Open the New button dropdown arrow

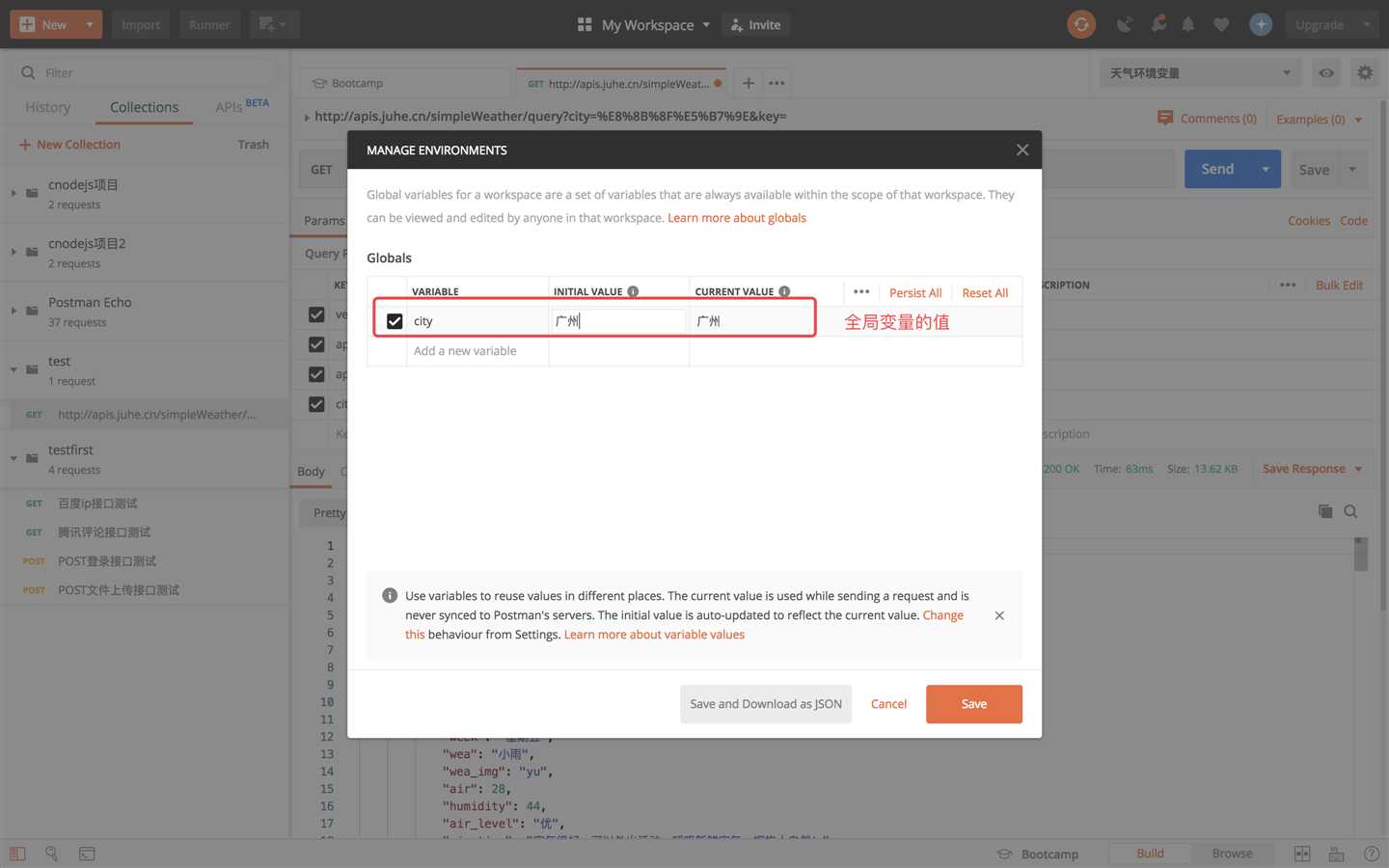[89, 24]
